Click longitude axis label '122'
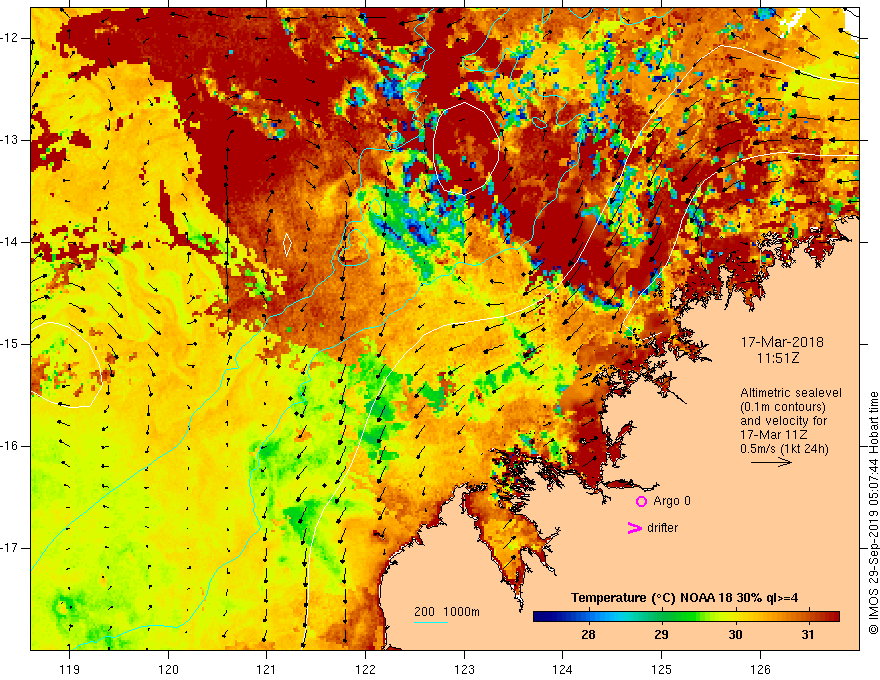The height and width of the screenshot is (680, 880). pyautogui.click(x=365, y=669)
